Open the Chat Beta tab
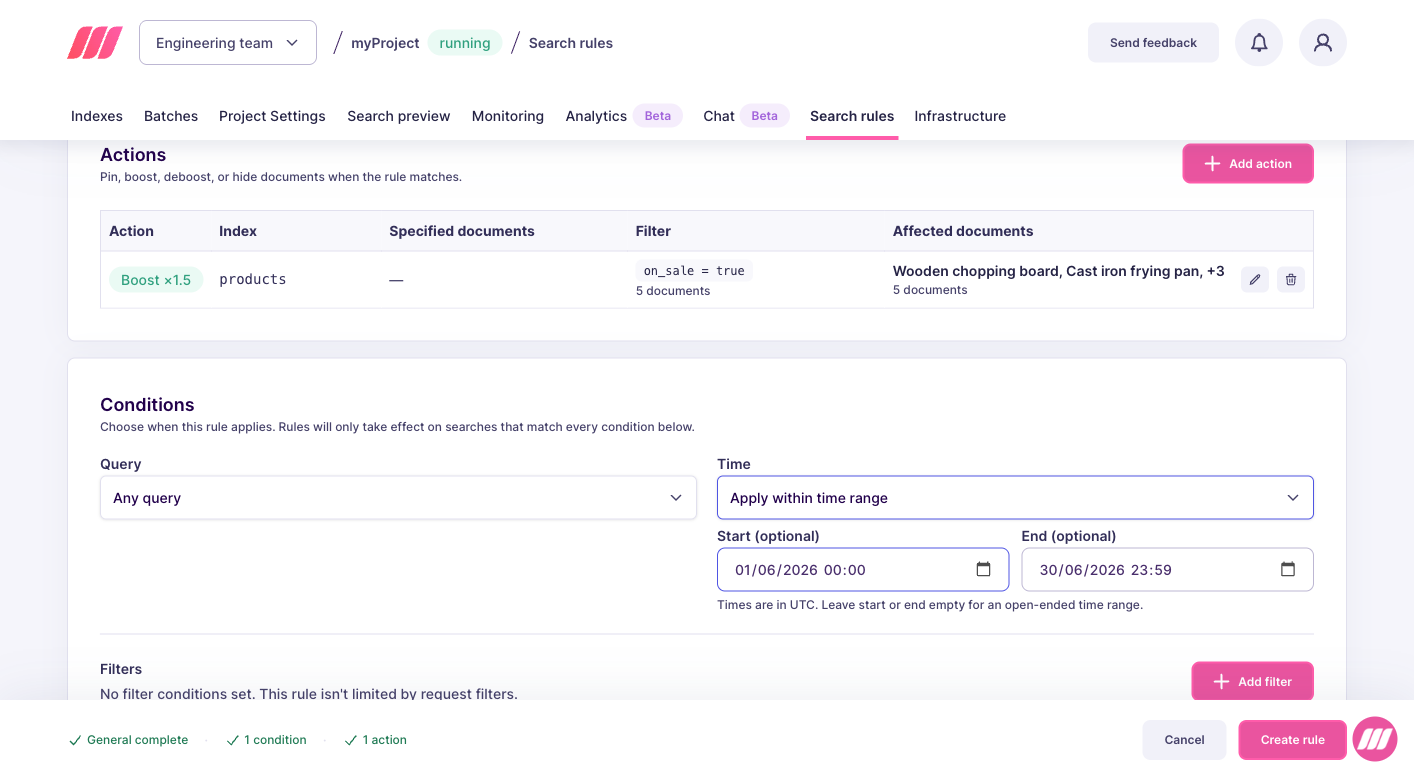This screenshot has width=1414, height=780. click(x=746, y=116)
